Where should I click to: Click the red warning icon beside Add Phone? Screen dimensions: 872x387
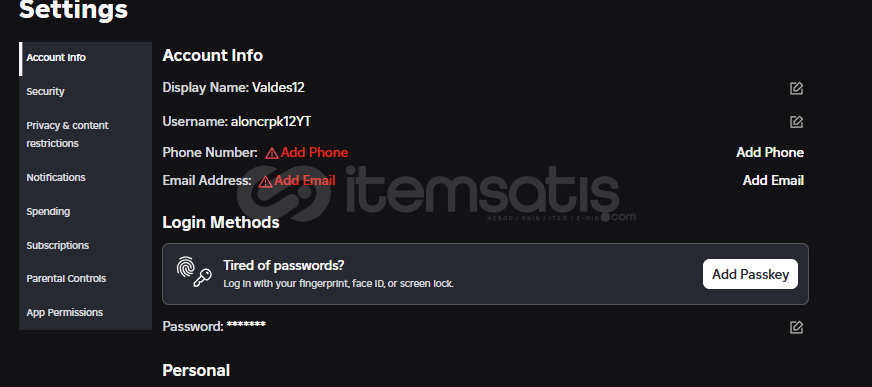pos(272,153)
